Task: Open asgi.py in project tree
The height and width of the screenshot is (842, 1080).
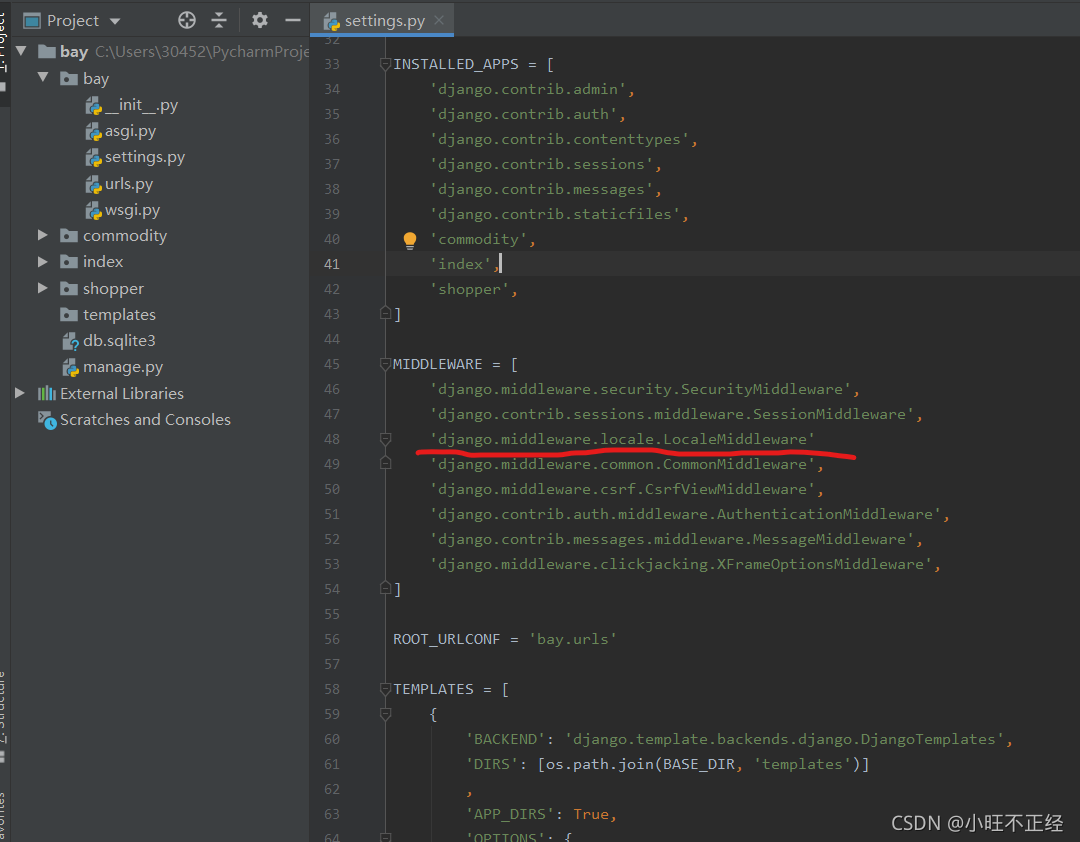Action: coord(130,131)
